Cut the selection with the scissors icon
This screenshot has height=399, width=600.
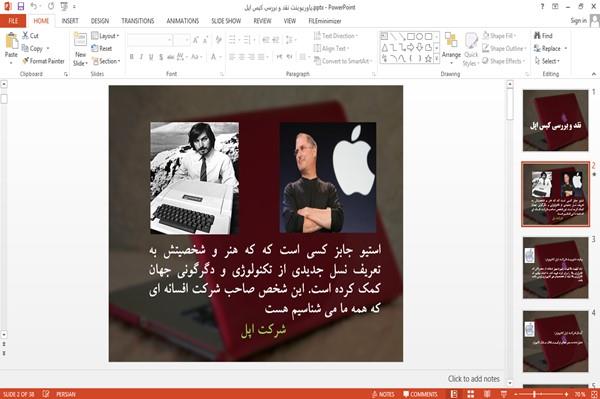point(26,36)
